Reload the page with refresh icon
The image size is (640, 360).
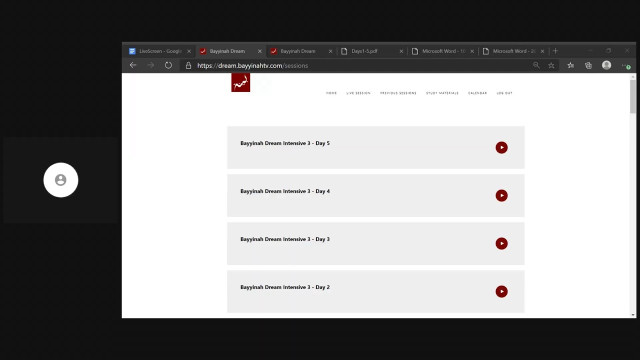click(x=168, y=65)
